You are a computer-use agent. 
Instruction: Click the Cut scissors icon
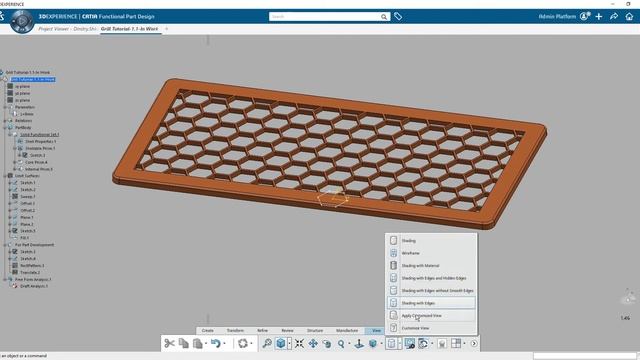(169, 343)
